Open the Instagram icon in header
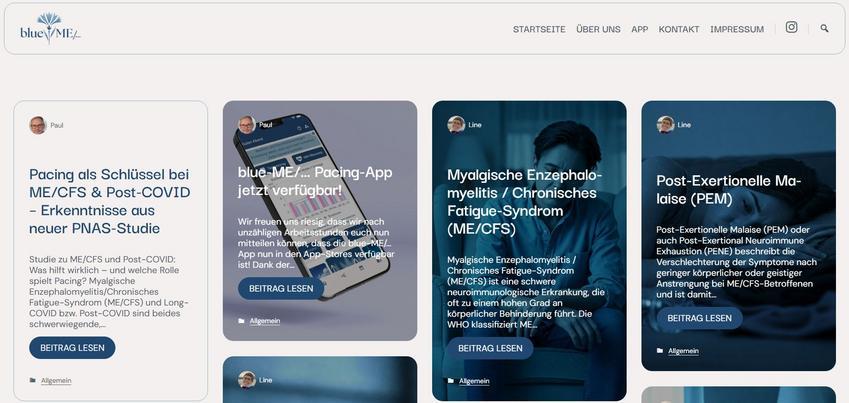Screen dimensions: 849x403 click(791, 27)
